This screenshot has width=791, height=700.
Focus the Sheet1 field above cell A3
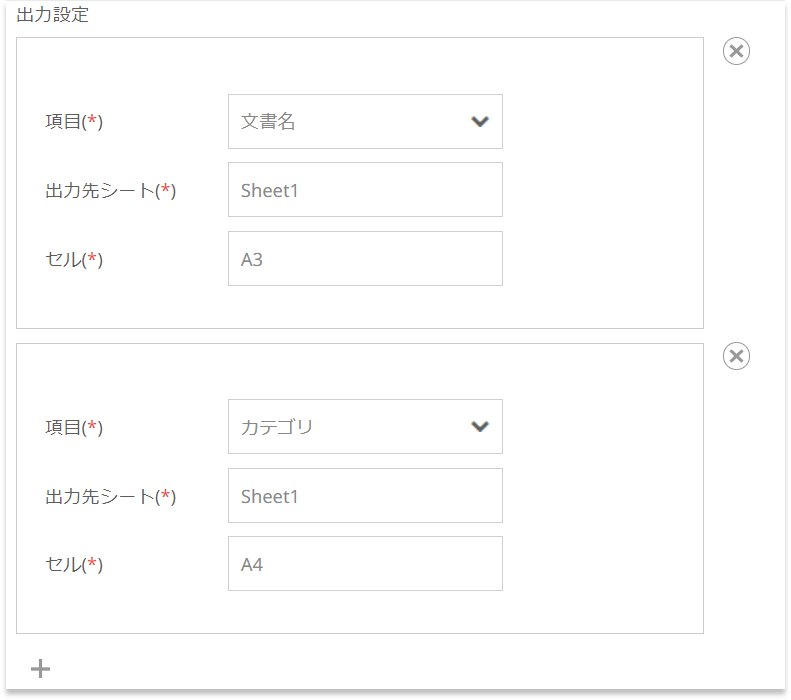pos(365,190)
